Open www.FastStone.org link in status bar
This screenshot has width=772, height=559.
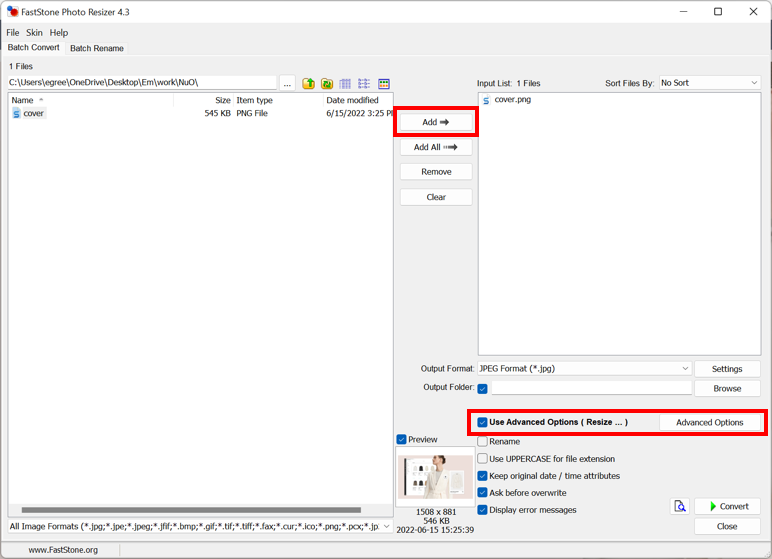pyautogui.click(x=63, y=550)
